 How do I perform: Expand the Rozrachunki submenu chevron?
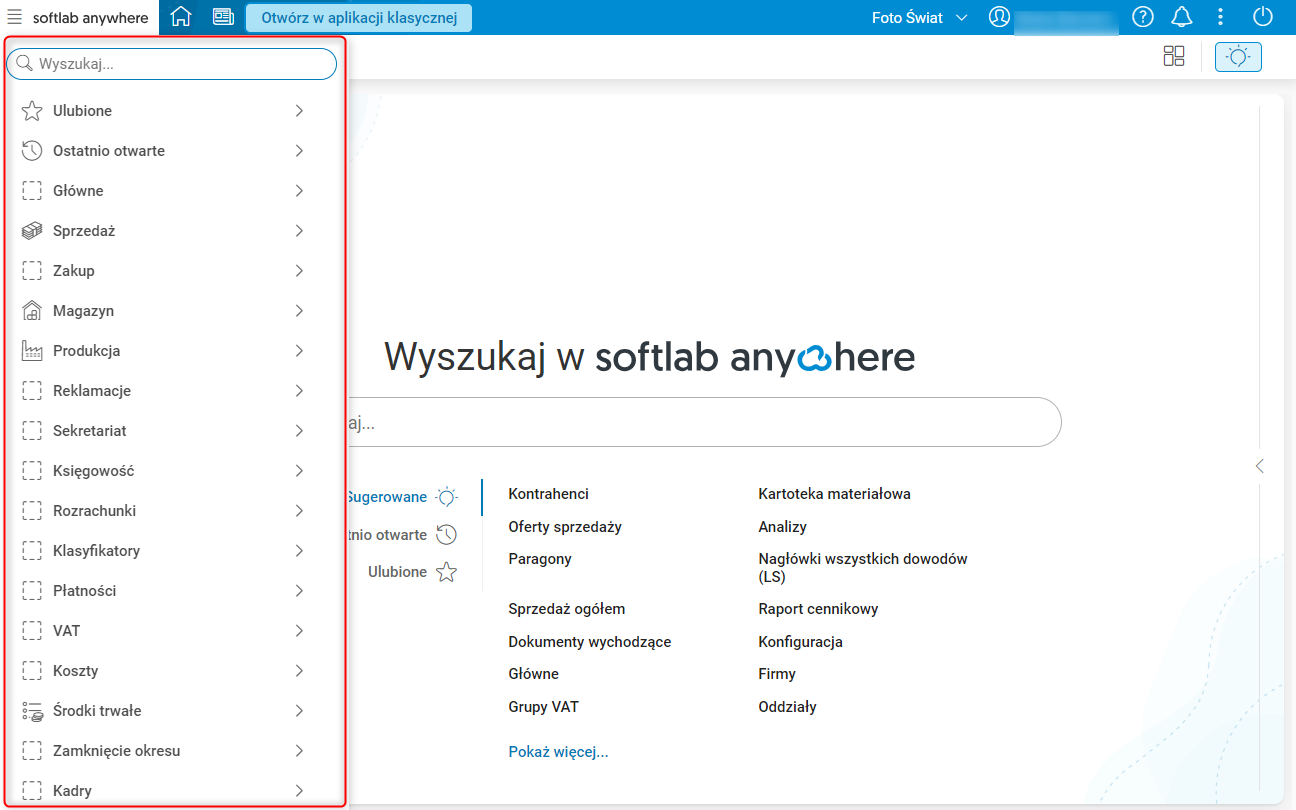click(299, 511)
